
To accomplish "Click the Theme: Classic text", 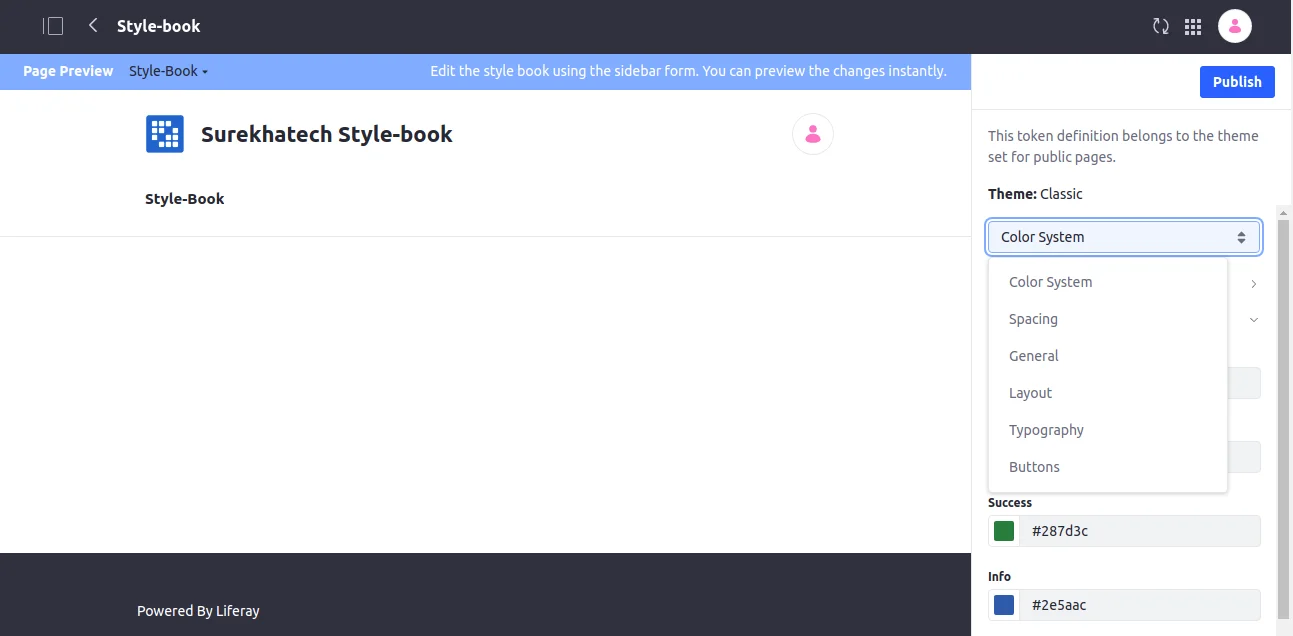I will click(1035, 194).
